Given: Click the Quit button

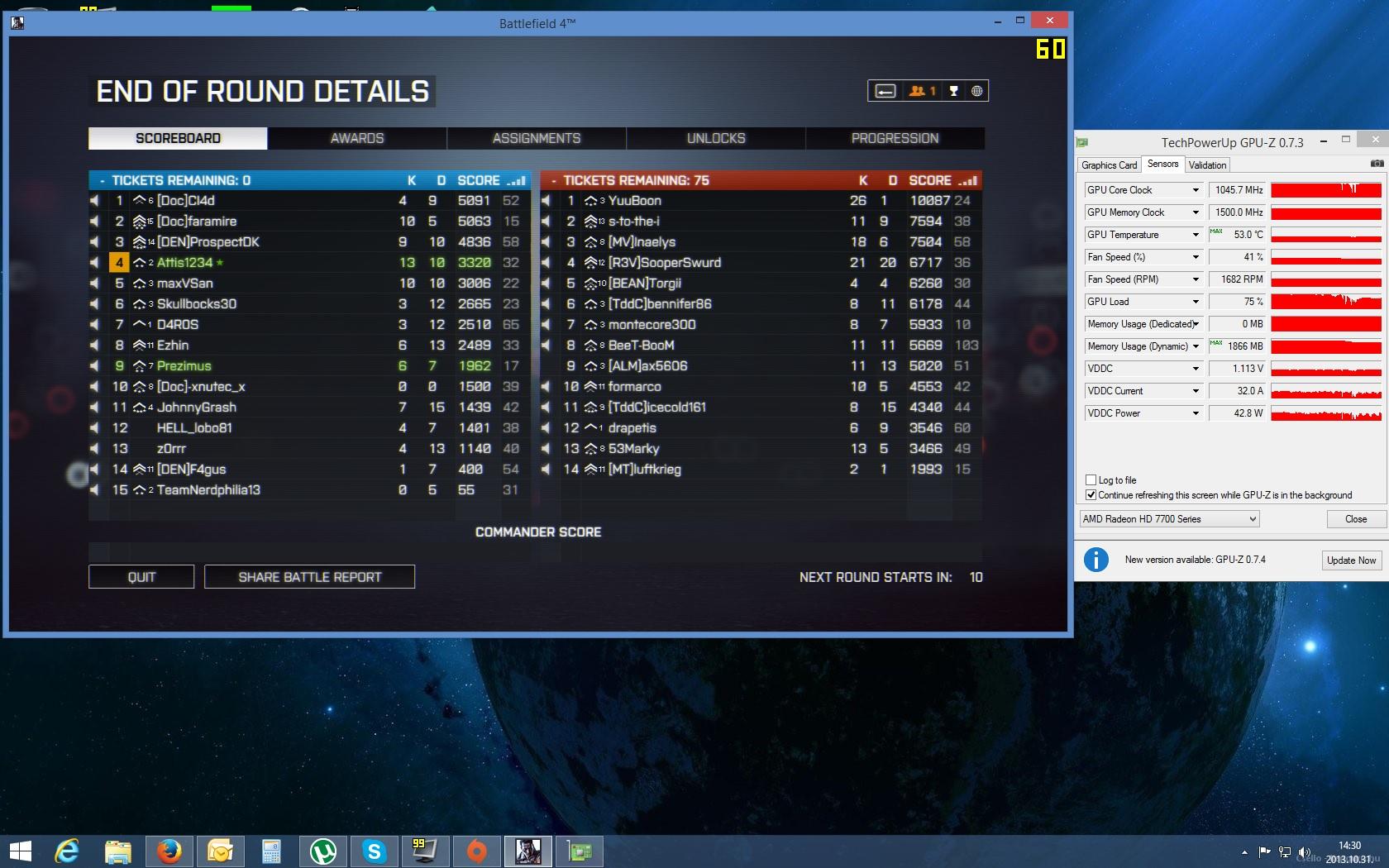Looking at the screenshot, I should click(141, 577).
